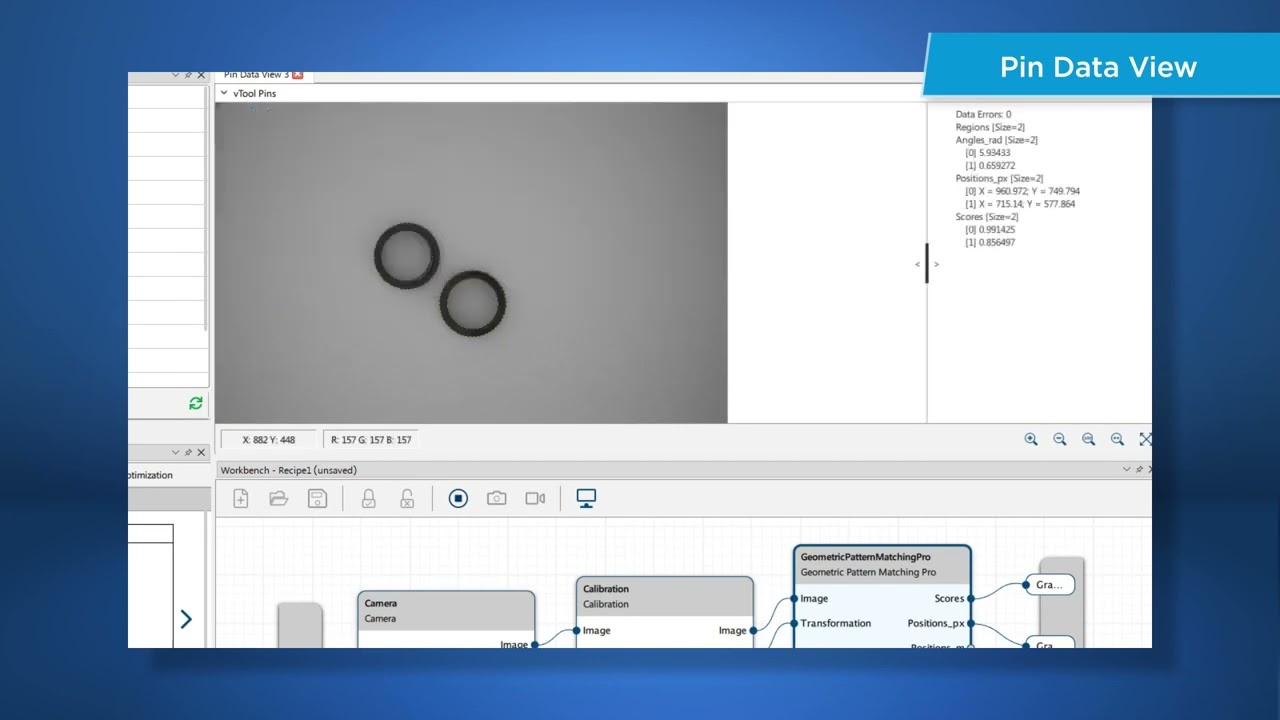
Task: Click the upper-left ring in camera image
Action: click(x=407, y=256)
